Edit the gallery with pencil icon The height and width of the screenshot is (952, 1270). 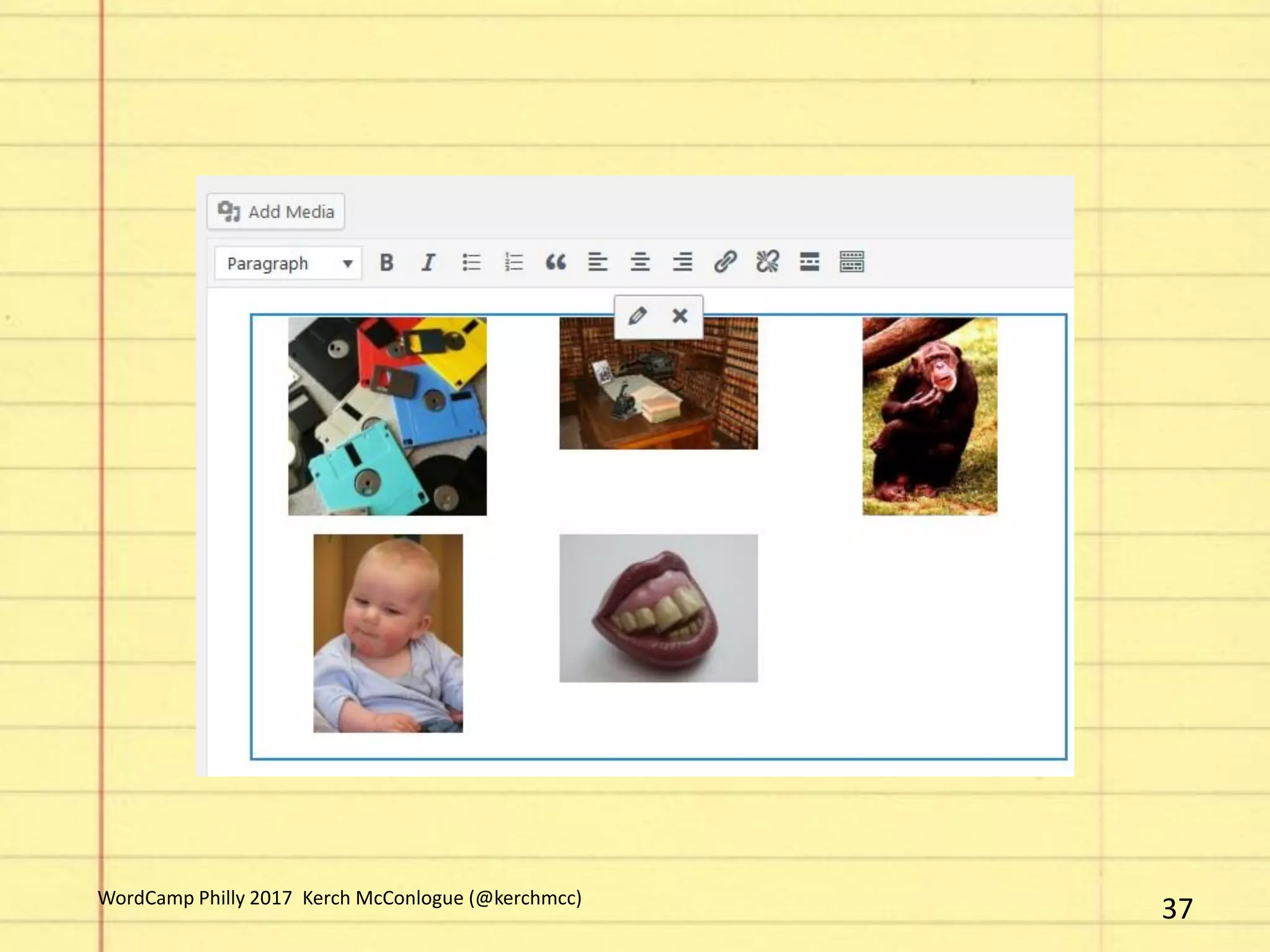tap(637, 316)
